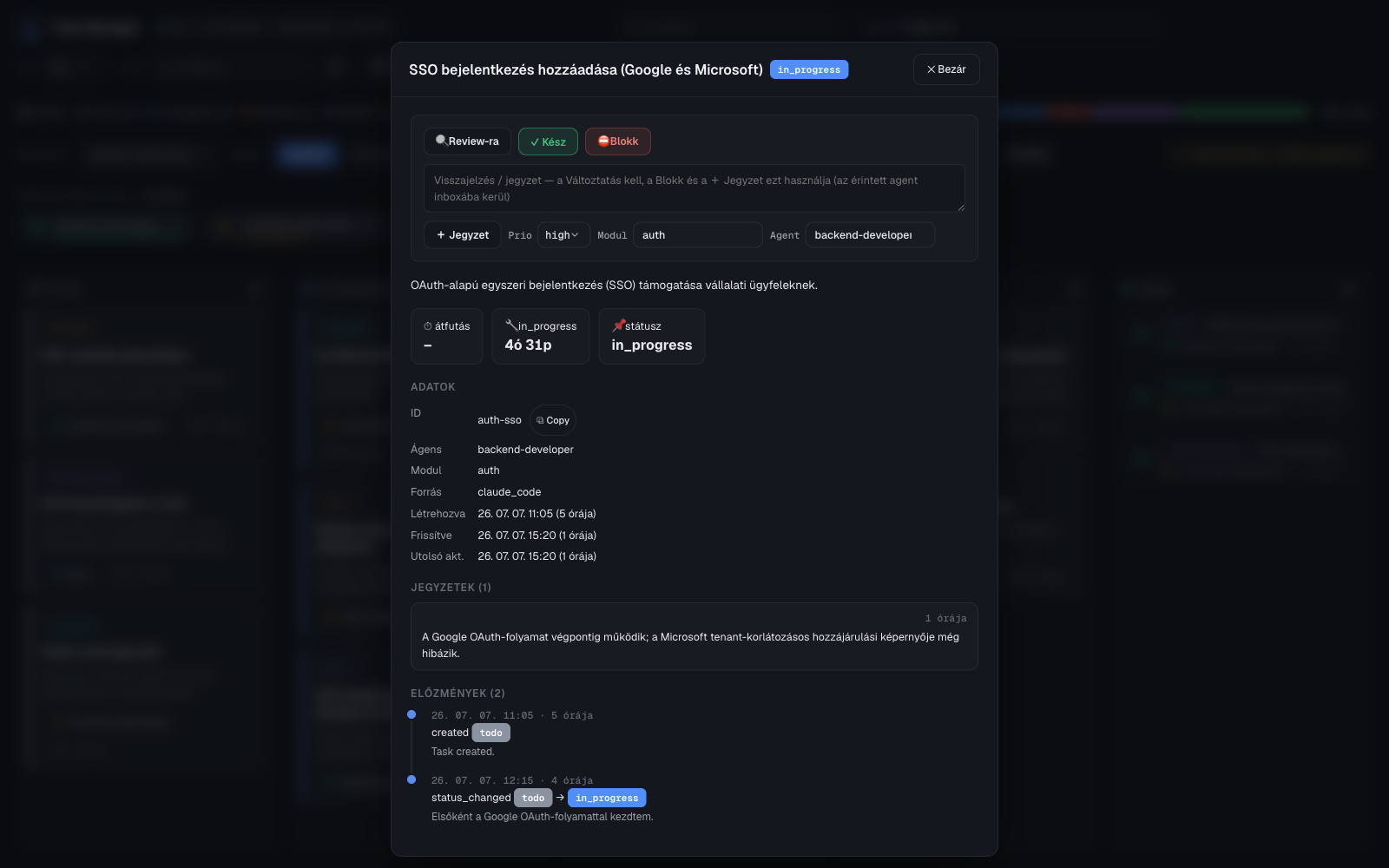Click the todo badge in created history entry
This screenshot has height=868, width=1389.
pos(491,733)
